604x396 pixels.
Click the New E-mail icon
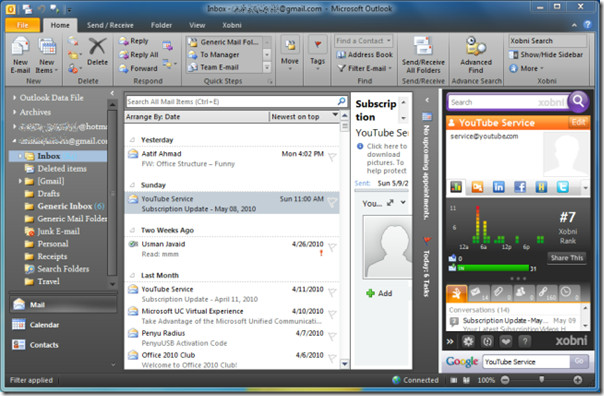[20, 54]
